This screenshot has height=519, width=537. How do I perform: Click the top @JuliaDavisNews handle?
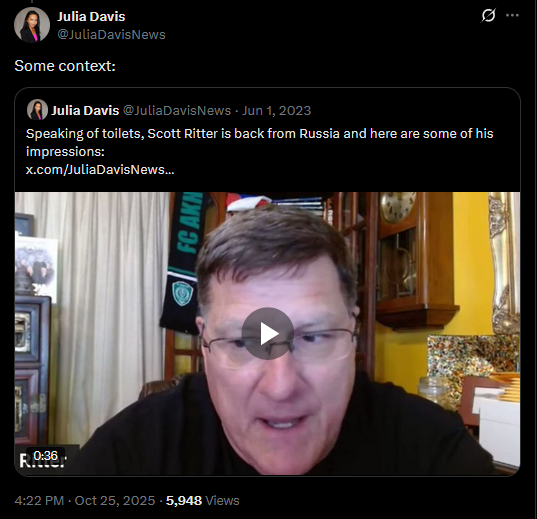pyautogui.click(x=111, y=35)
